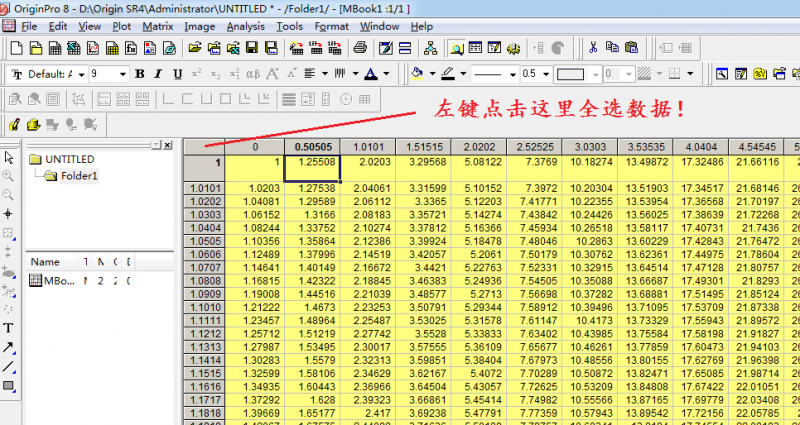Click the Paste clipboard icon
800x425 pixels.
(x=631, y=47)
